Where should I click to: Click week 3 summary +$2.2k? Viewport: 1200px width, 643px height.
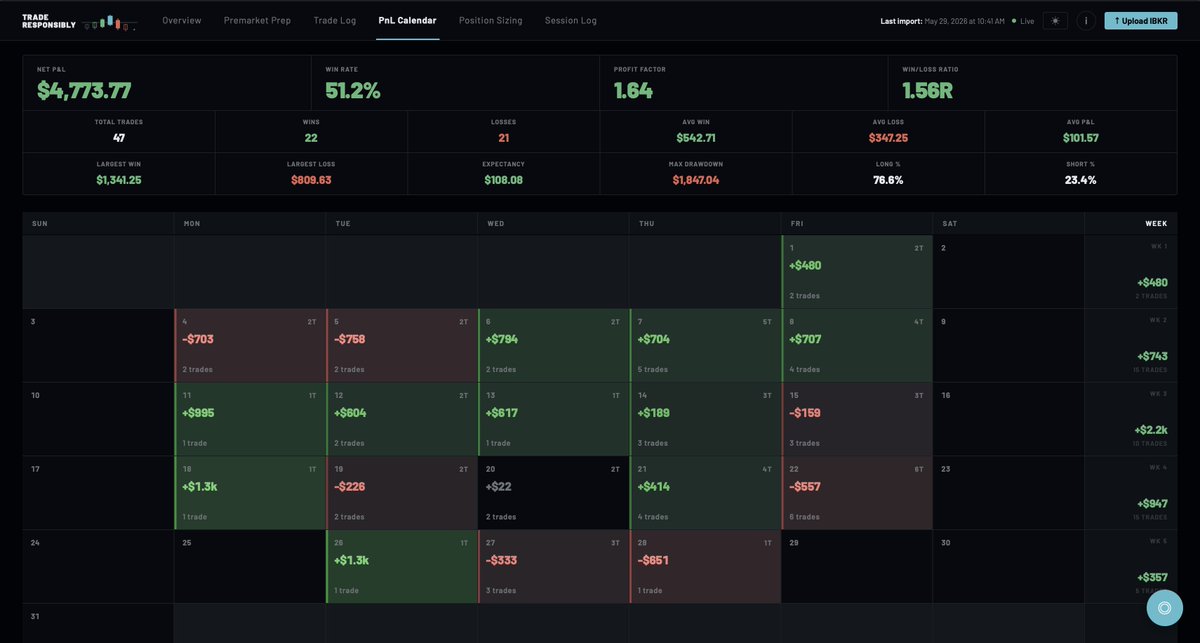tap(1131, 419)
